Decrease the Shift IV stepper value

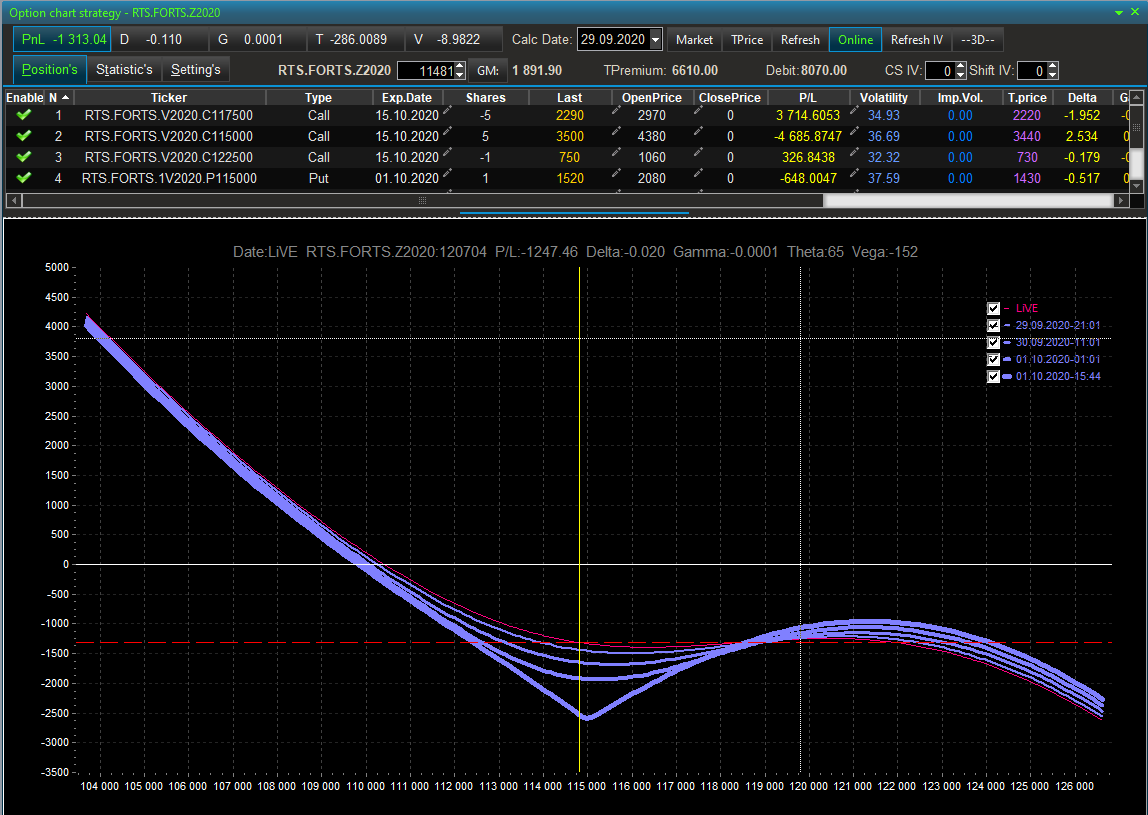click(x=1052, y=75)
